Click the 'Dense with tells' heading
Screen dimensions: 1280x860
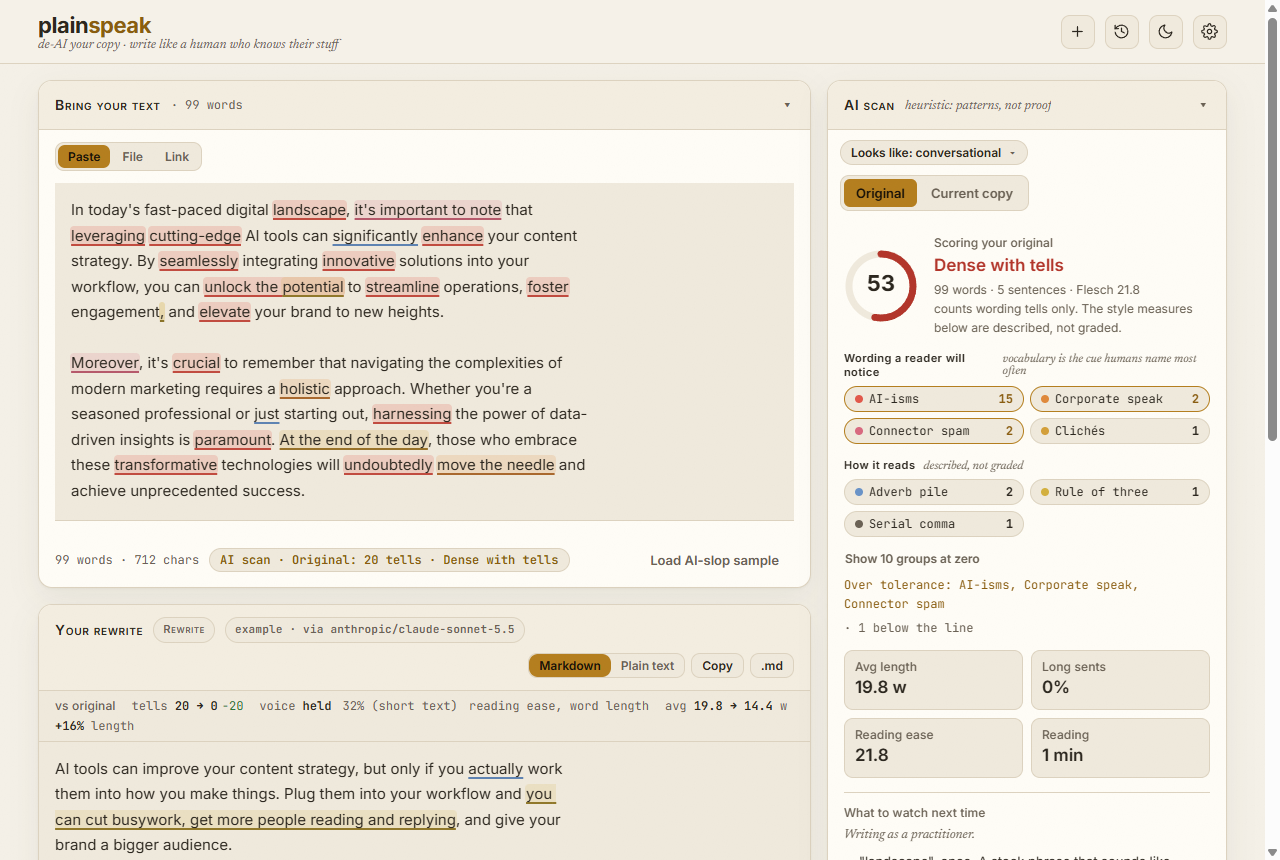999,265
